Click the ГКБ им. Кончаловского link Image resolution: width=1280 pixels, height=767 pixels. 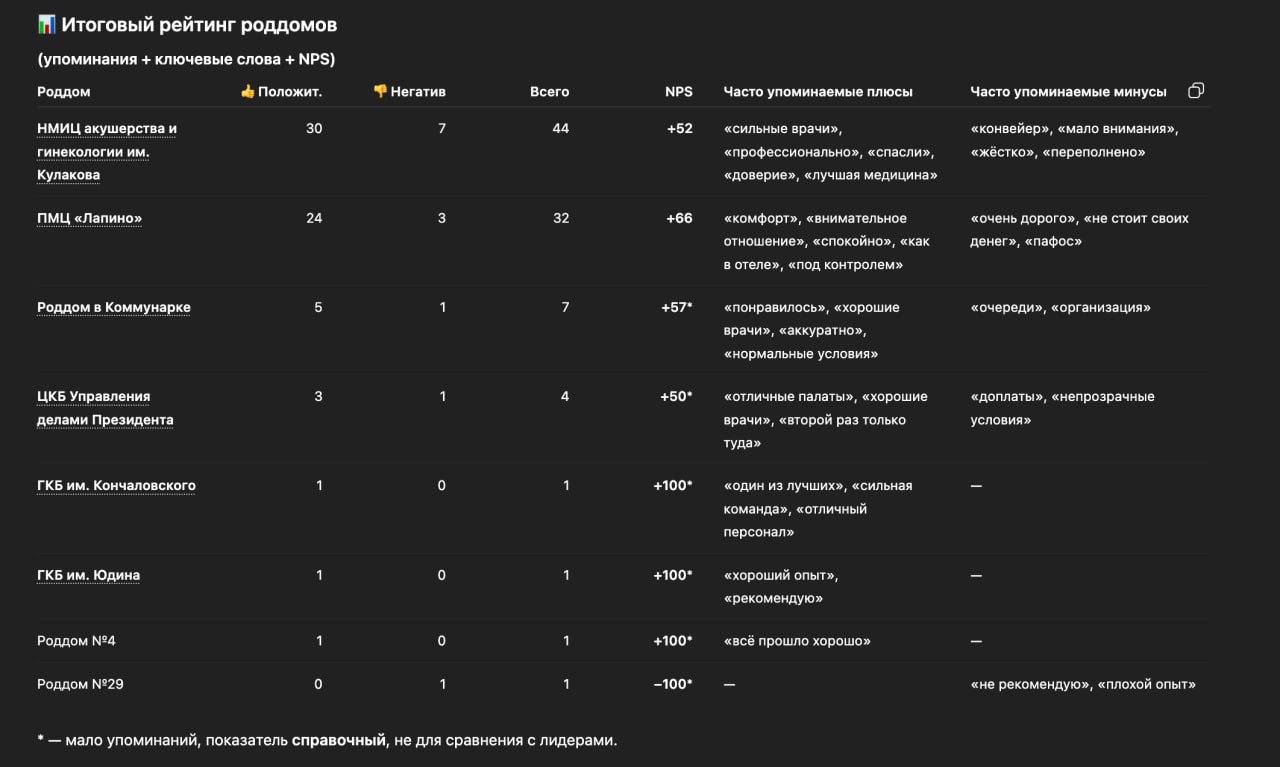(116, 486)
